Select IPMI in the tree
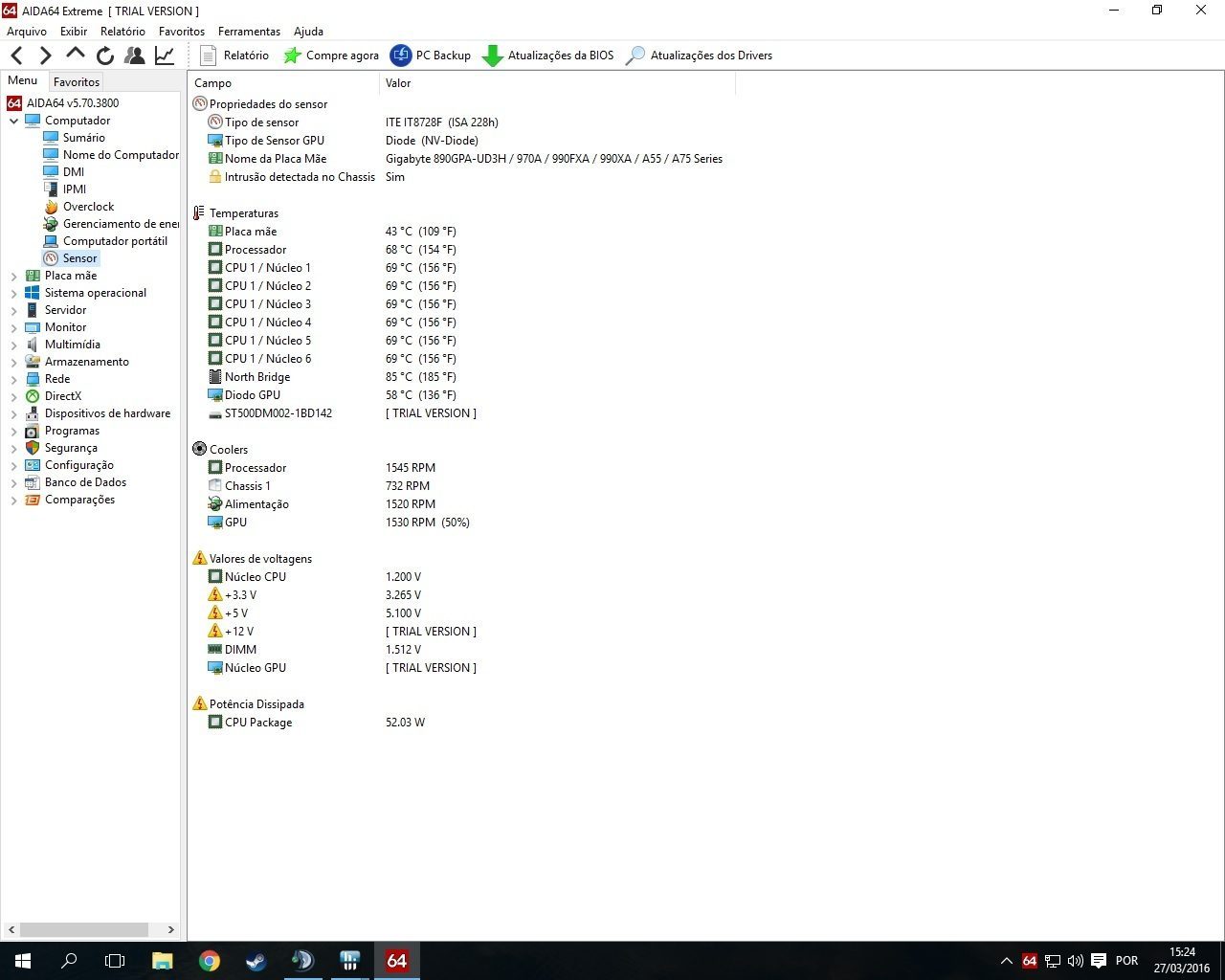The width and height of the screenshot is (1225, 980). 75,189
